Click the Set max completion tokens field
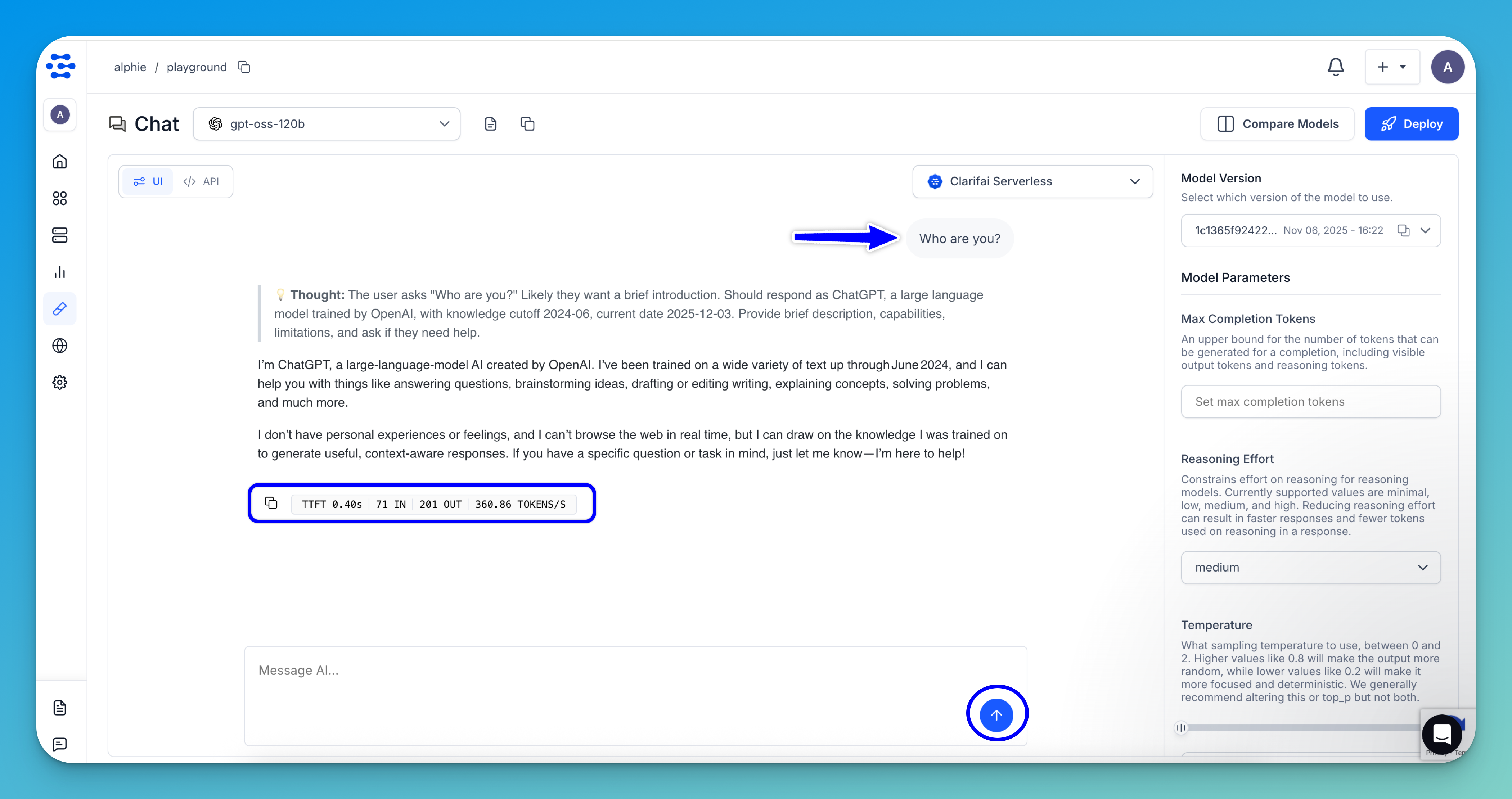Screen dimensions: 1512x799 (1310, 401)
